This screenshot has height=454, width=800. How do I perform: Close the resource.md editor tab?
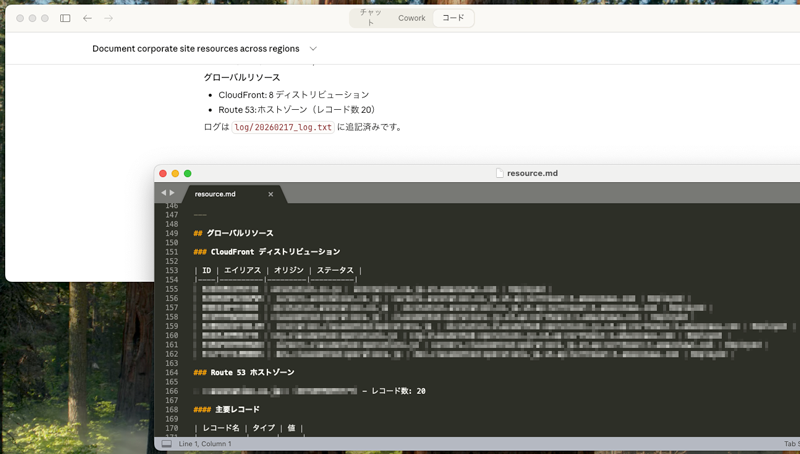coord(270,194)
